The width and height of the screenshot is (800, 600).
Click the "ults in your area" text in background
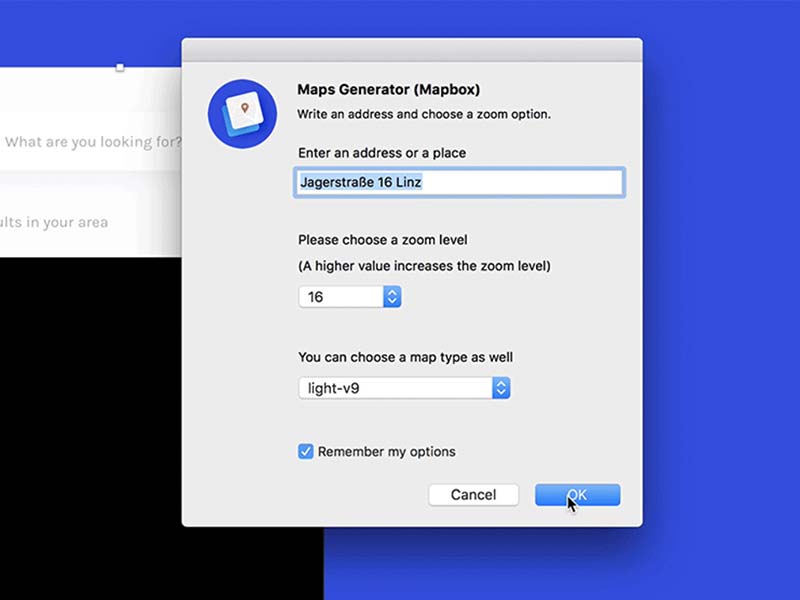click(54, 222)
